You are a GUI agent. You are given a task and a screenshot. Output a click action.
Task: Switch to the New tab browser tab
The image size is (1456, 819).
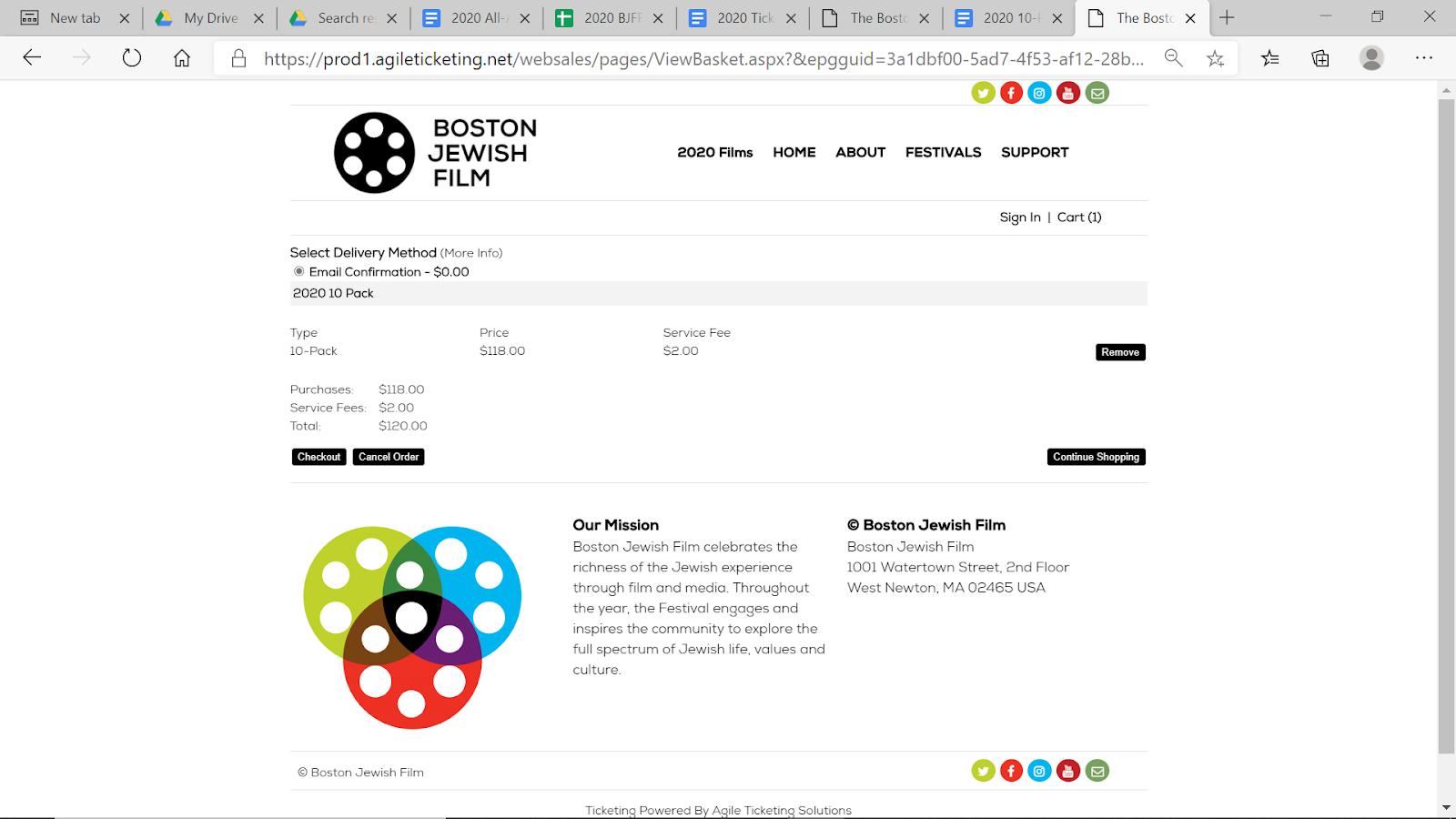point(76,18)
